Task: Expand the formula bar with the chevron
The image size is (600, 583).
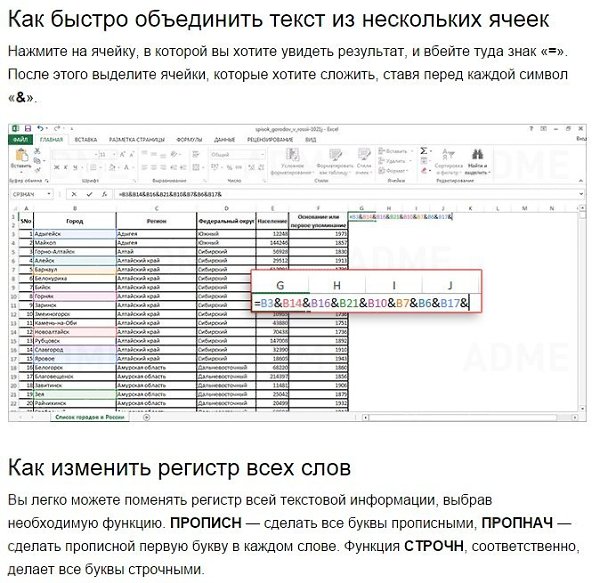Action: tap(581, 194)
